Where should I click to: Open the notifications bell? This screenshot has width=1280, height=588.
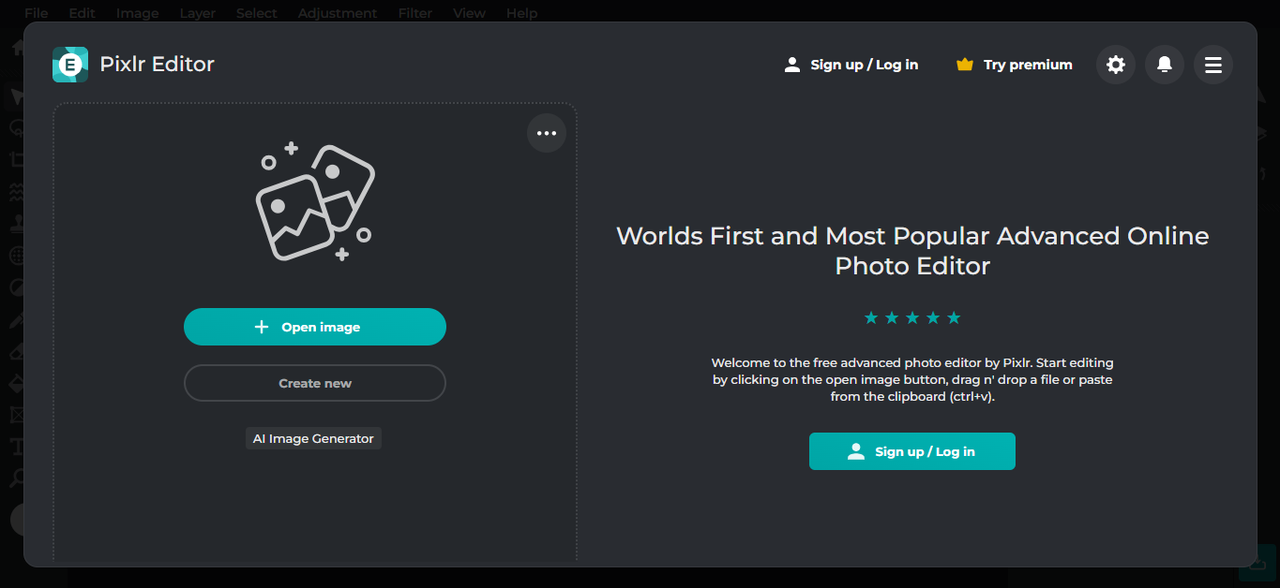click(1164, 65)
